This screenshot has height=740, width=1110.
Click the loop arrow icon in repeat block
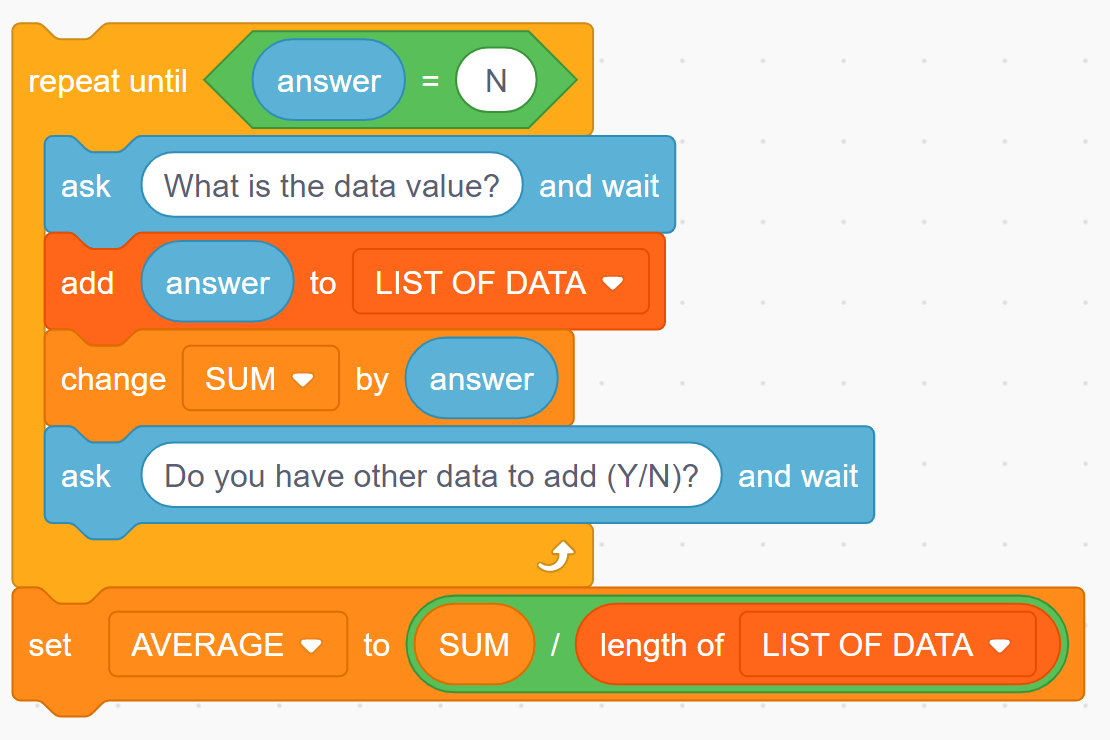point(556,556)
